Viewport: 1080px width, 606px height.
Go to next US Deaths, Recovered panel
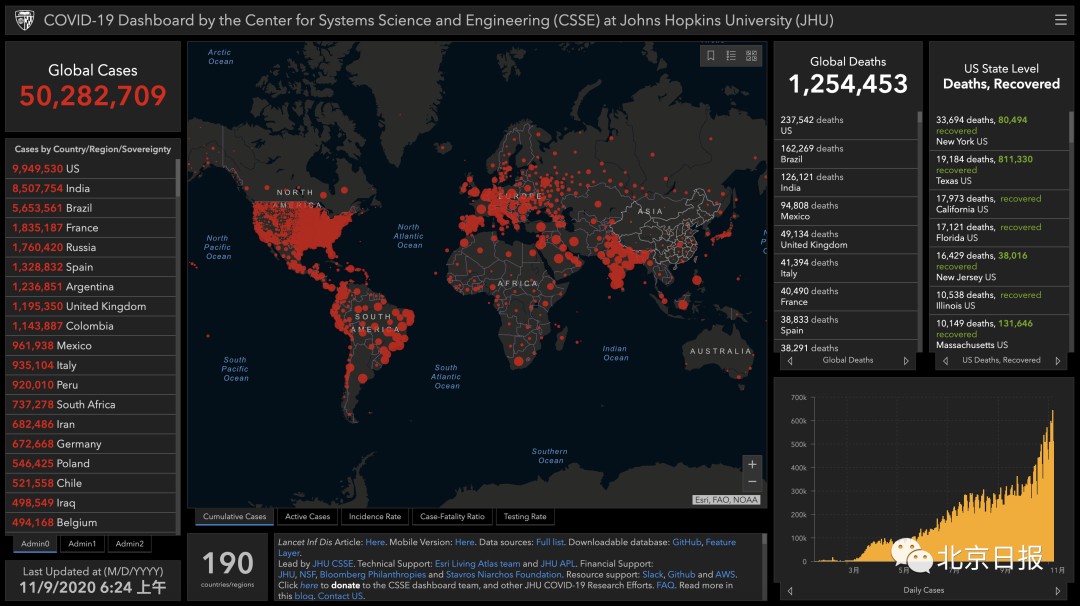point(1058,361)
